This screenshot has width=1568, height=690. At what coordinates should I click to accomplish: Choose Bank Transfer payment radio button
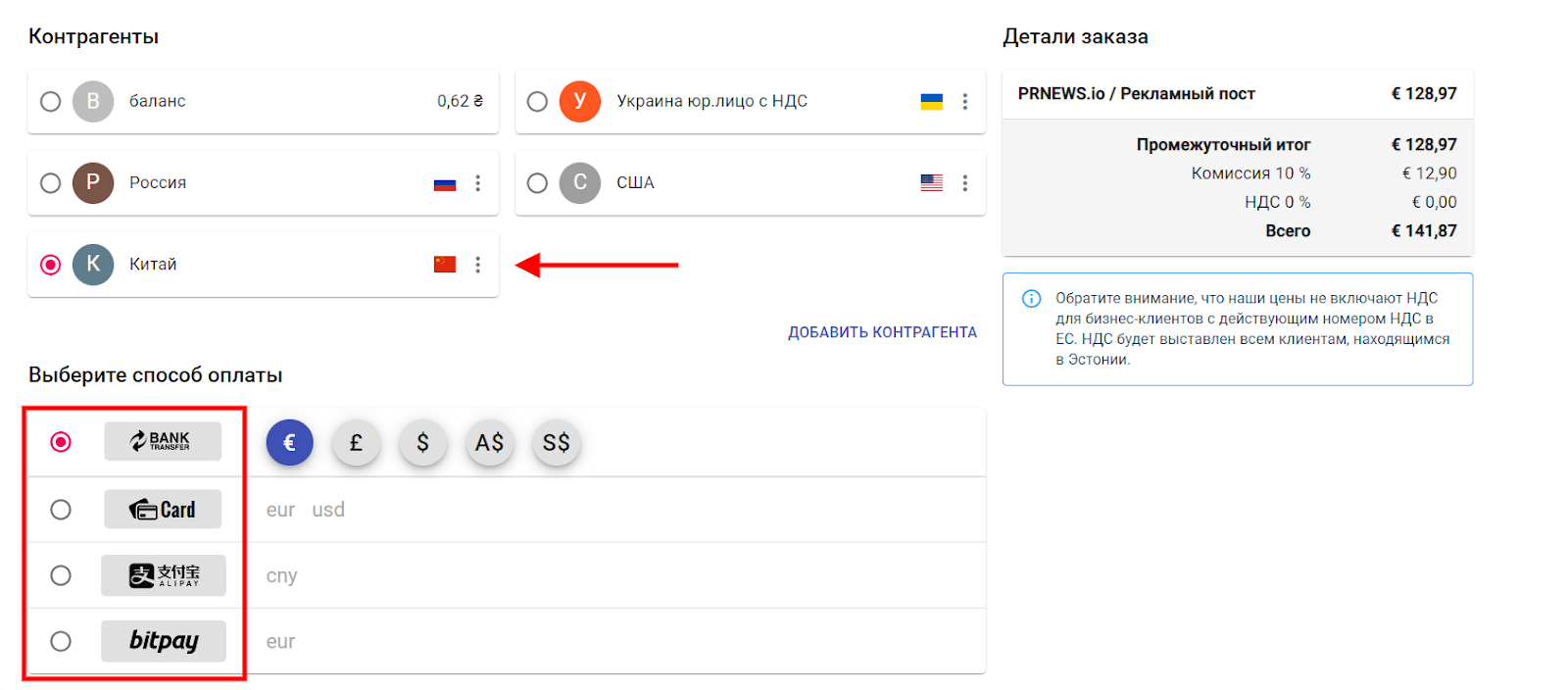click(x=61, y=442)
